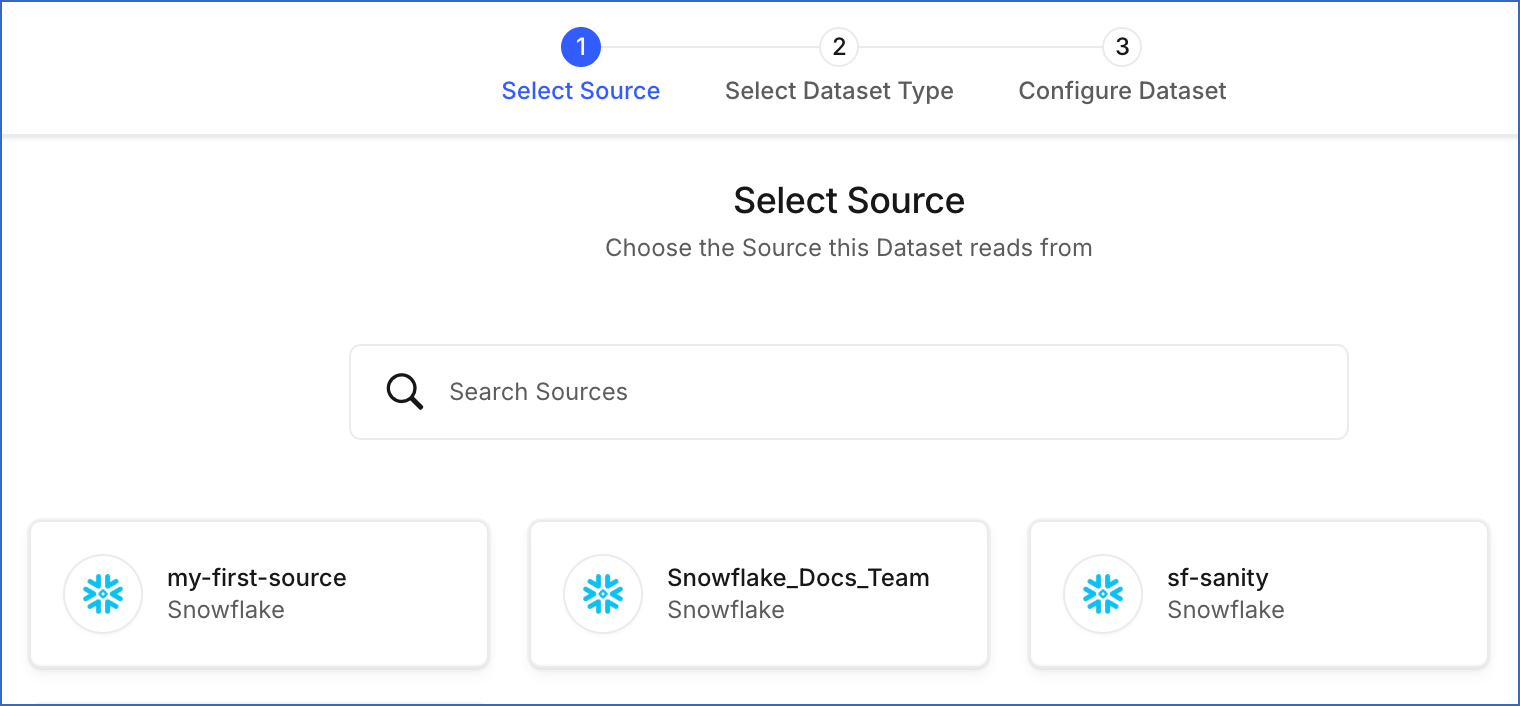The image size is (1520, 706).
Task: Click 'Choose the Source this Dataset reads from' text
Action: click(849, 248)
